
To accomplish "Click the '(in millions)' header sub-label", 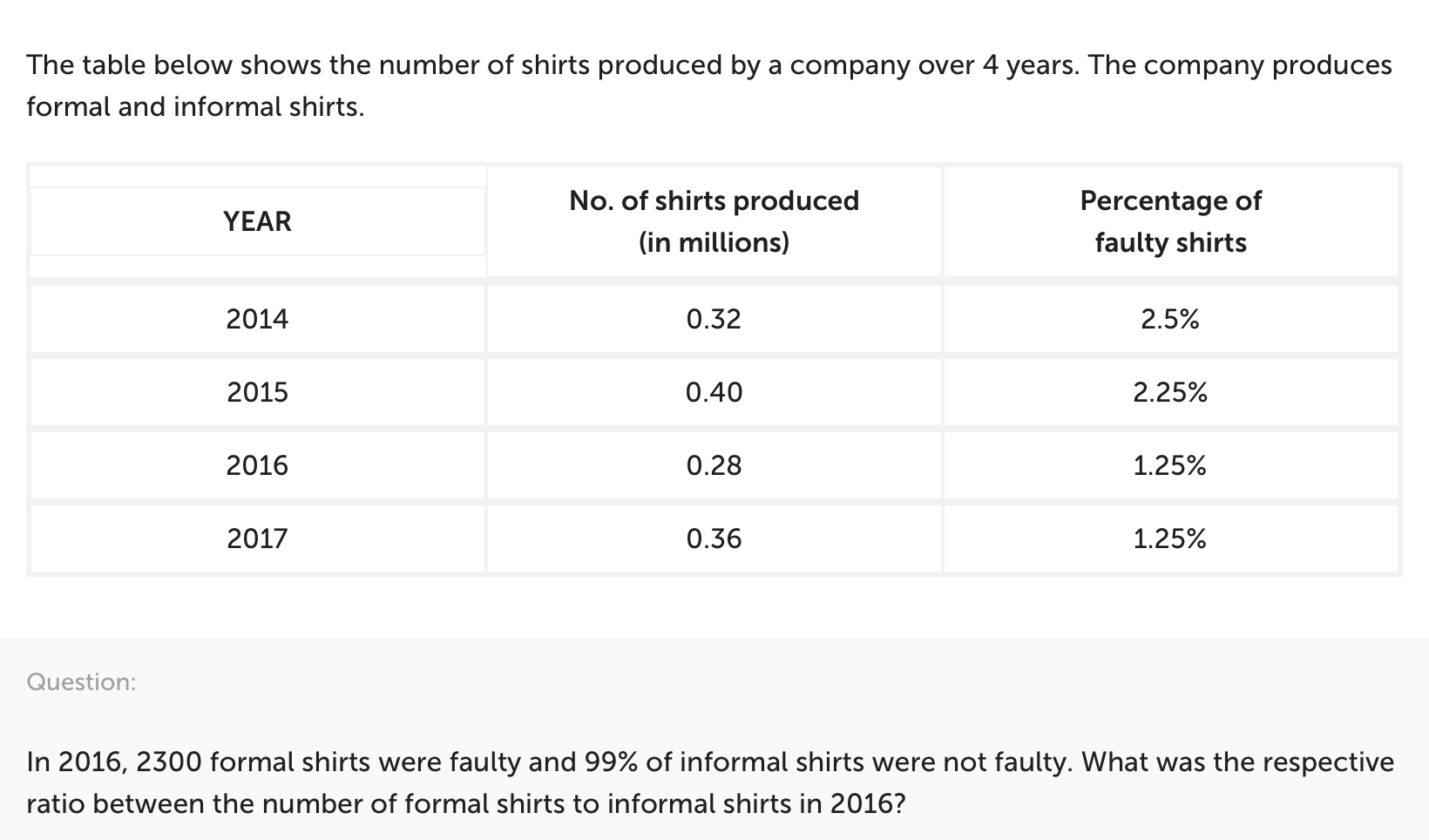I will [714, 242].
